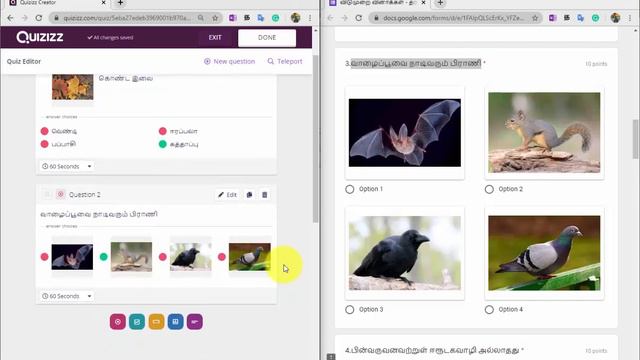This screenshot has width=640, height=360.
Task: Click the docs.google.com address bar
Action: (x=453, y=18)
